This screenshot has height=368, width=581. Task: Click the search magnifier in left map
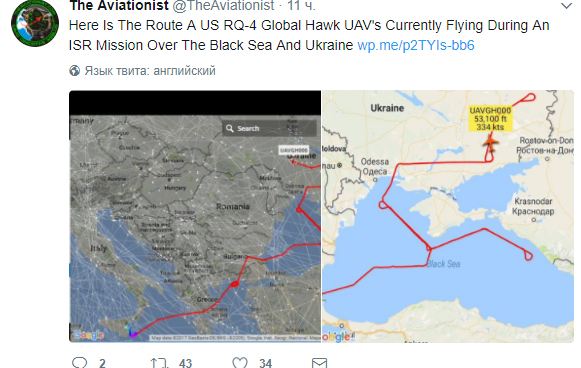click(x=230, y=128)
